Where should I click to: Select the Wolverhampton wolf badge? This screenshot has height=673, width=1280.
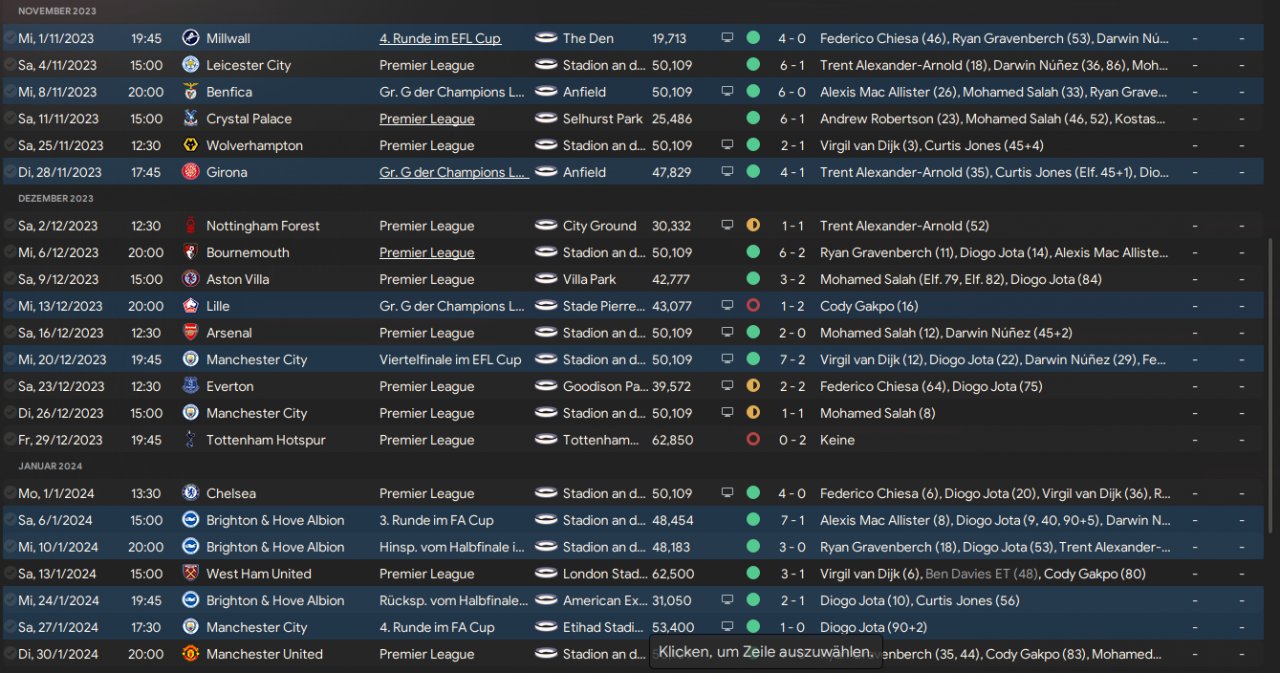(x=190, y=145)
